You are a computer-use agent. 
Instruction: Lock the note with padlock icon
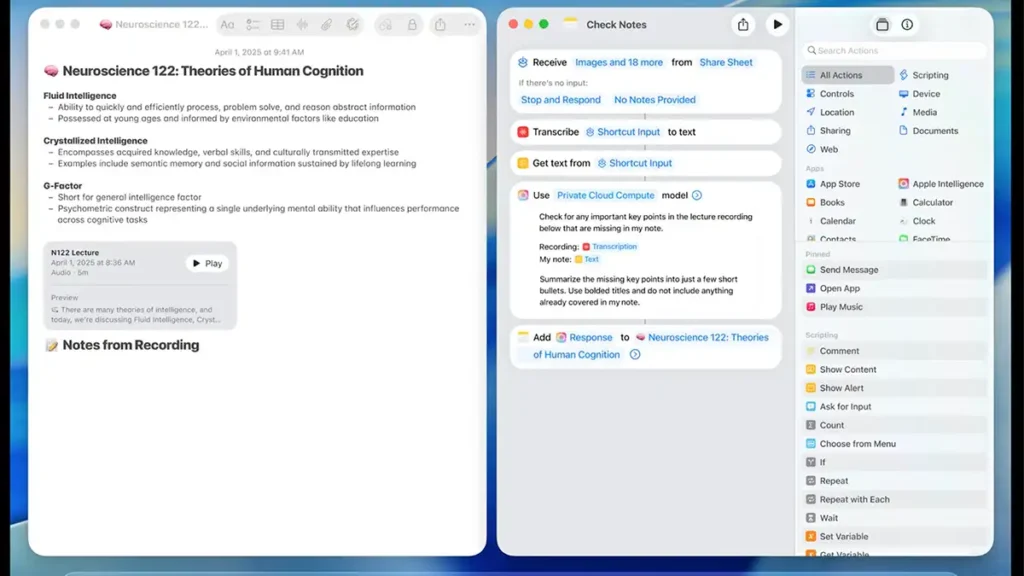[x=412, y=24]
